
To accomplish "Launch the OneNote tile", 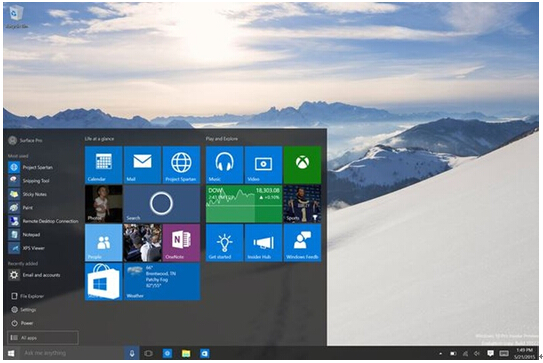I will (181, 242).
